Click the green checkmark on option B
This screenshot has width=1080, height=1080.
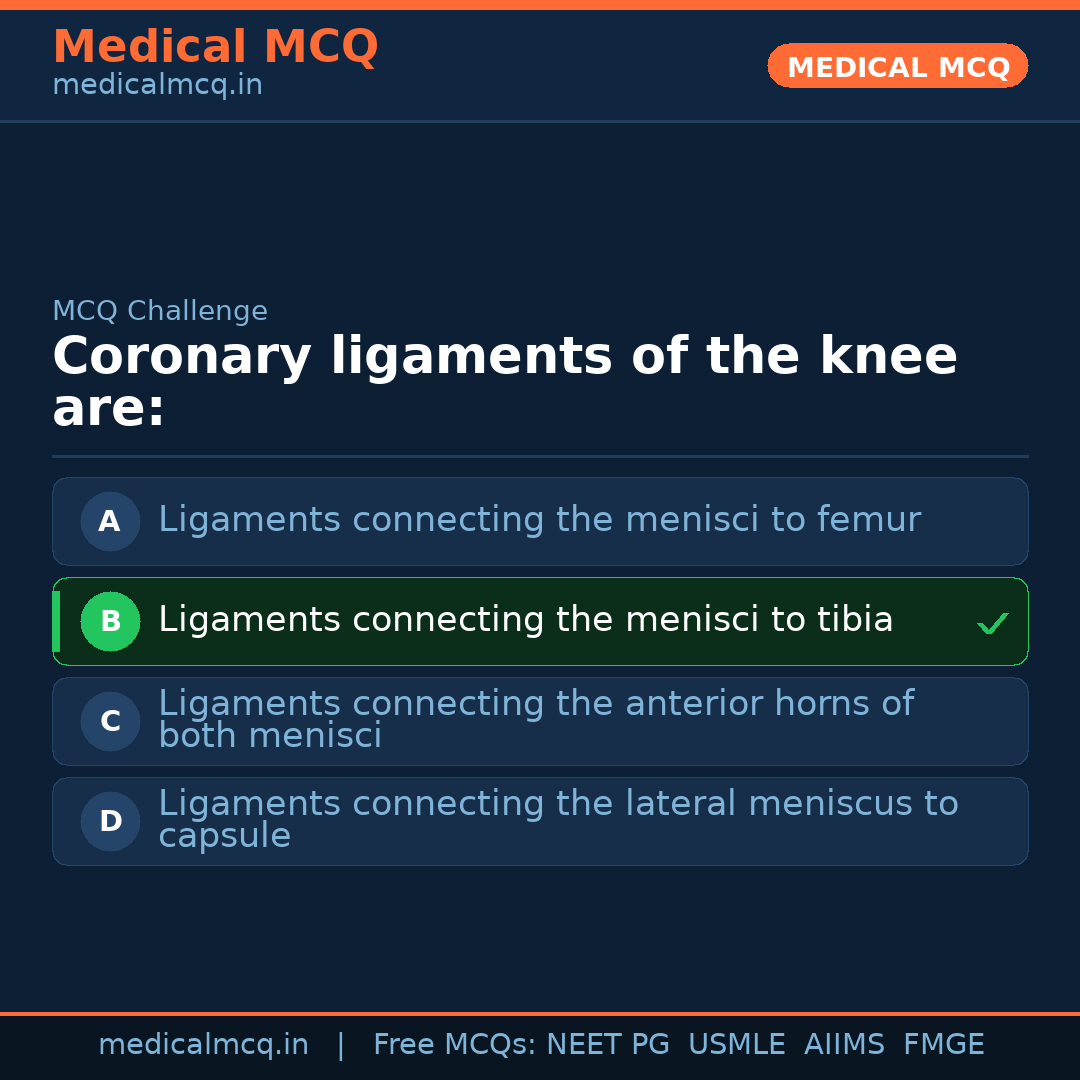992,624
